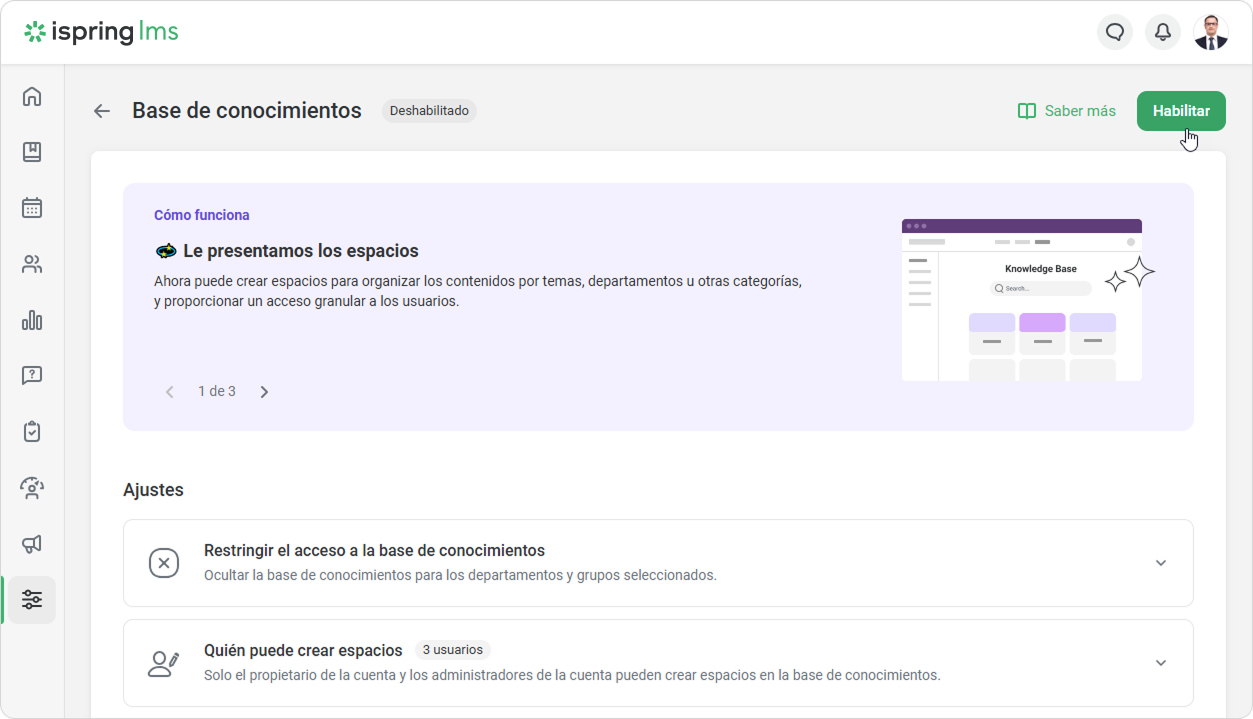Image resolution: width=1253 pixels, height=719 pixels.
Task: Go to previous slide in Cómo funciona
Action: tap(170, 392)
